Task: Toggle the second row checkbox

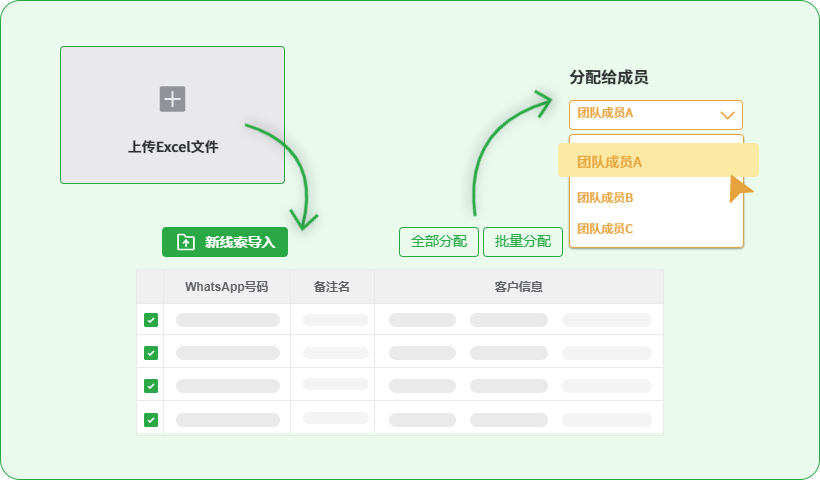Action: [151, 353]
